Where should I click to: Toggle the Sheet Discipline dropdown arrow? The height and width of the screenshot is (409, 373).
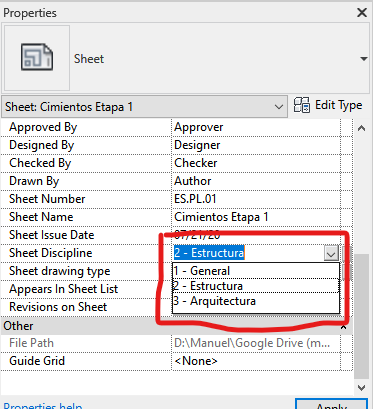tap(331, 253)
